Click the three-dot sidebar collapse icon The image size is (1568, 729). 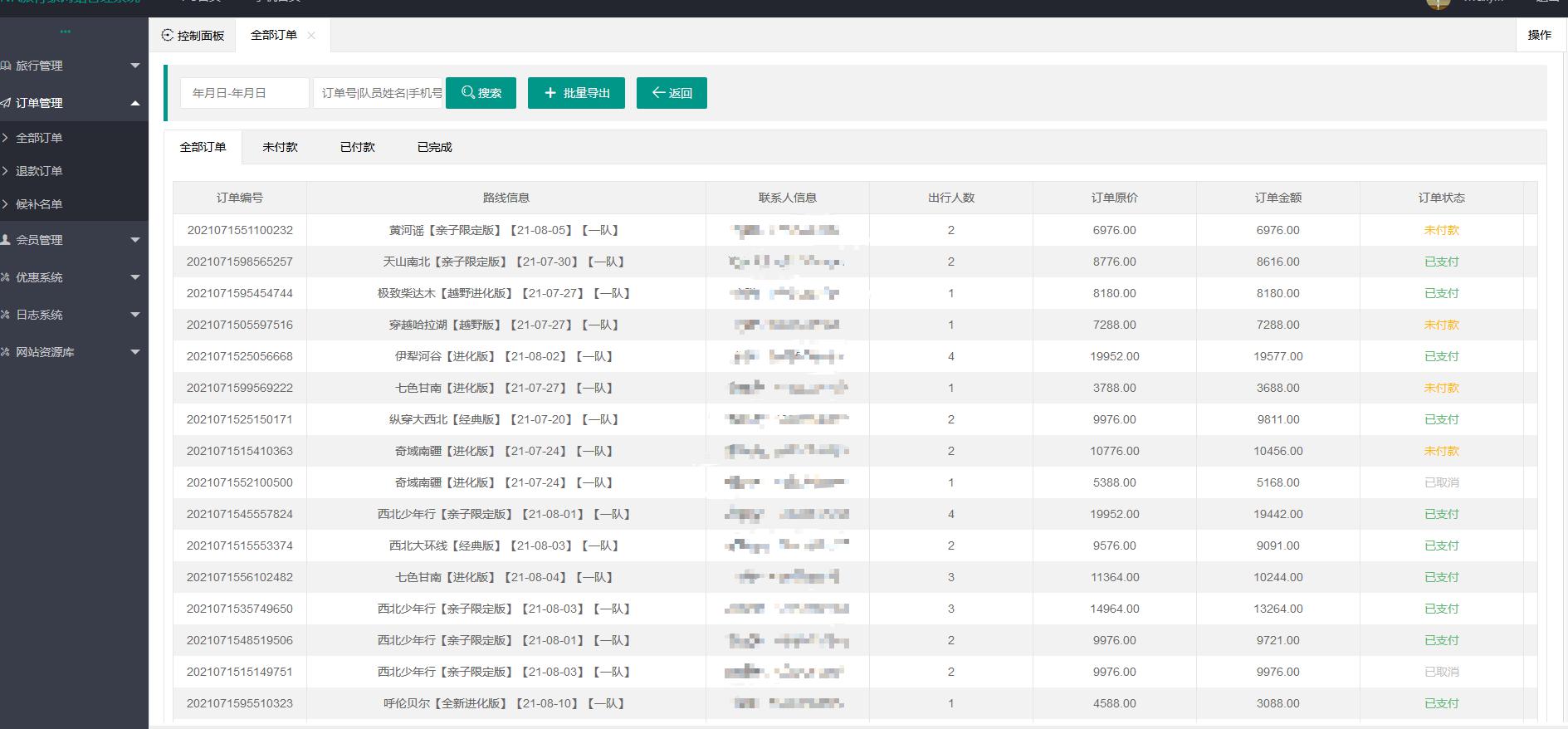tap(66, 32)
